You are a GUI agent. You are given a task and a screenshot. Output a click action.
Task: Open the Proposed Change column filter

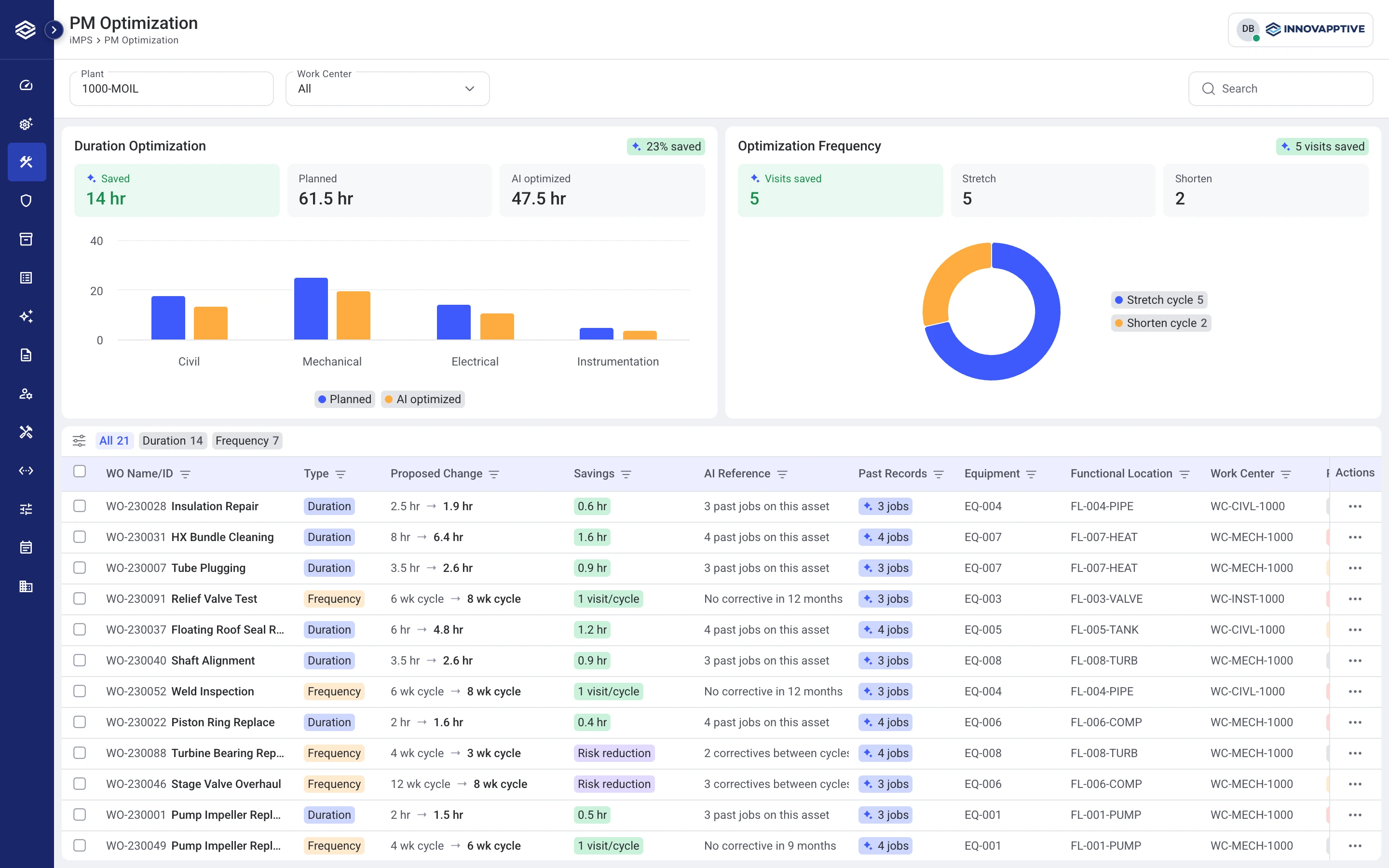click(x=493, y=474)
